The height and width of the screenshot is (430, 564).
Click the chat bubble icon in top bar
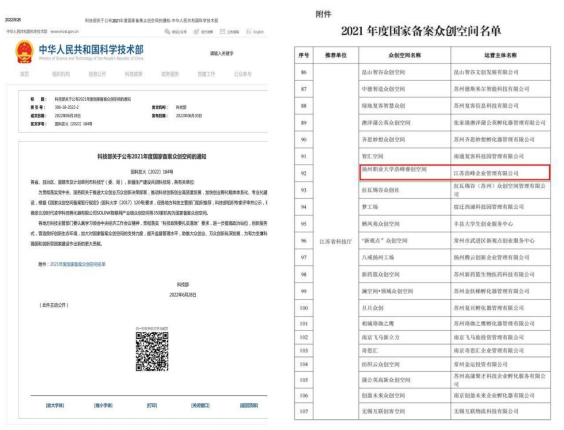167,32
